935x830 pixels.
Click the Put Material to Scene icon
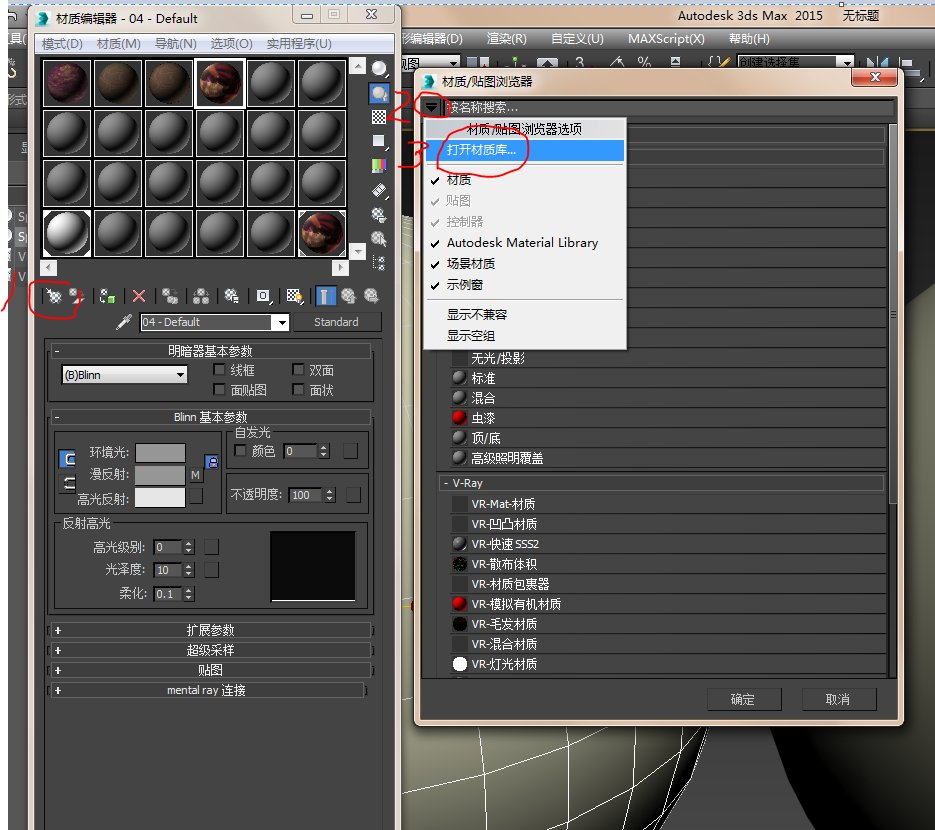click(x=74, y=296)
